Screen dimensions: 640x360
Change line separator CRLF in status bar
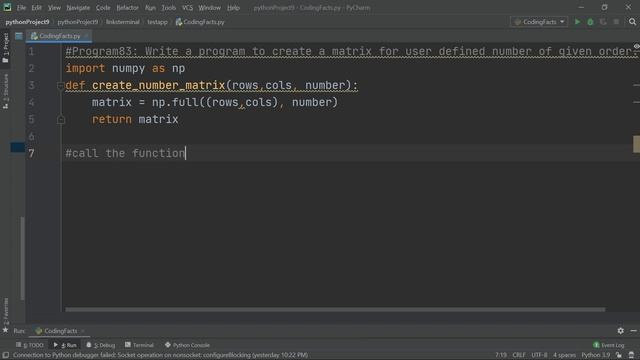click(519, 356)
